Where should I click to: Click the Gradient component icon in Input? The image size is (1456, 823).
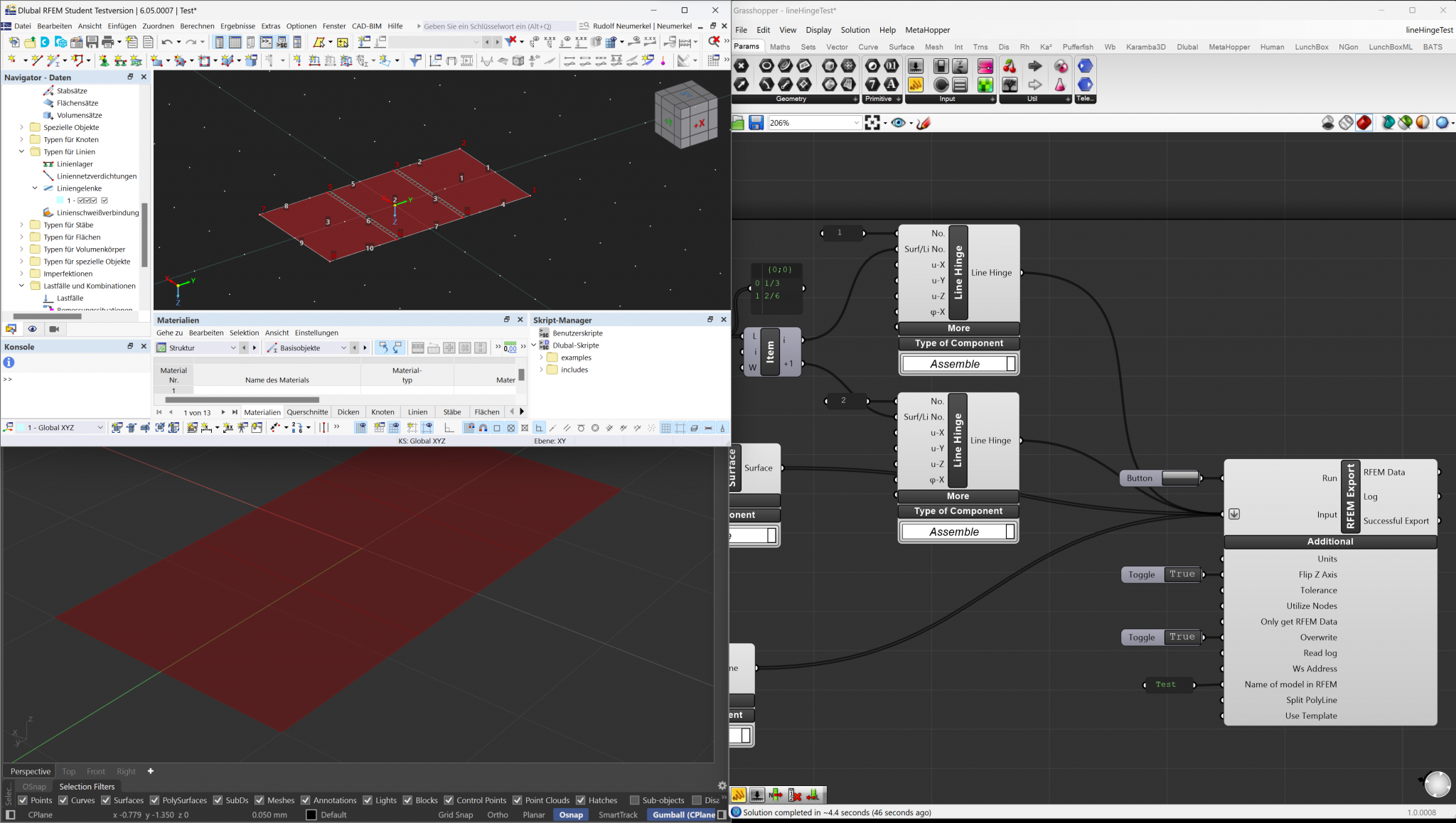(985, 66)
